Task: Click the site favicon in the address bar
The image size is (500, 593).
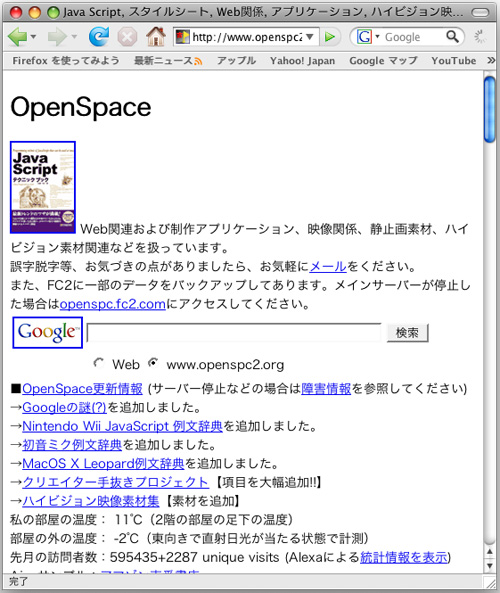Action: (x=182, y=37)
